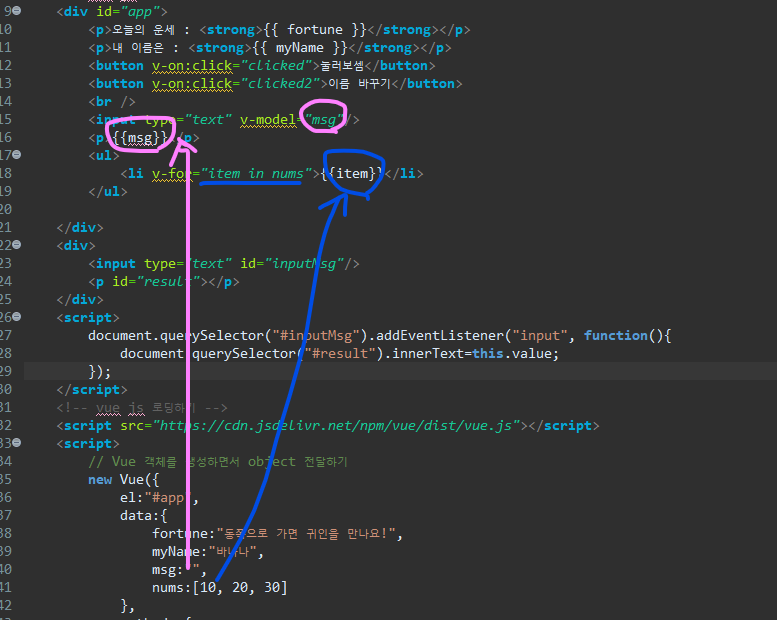The height and width of the screenshot is (620, 777).
Task: Click the "item in nums" v-for value
Action: [x=256, y=173]
